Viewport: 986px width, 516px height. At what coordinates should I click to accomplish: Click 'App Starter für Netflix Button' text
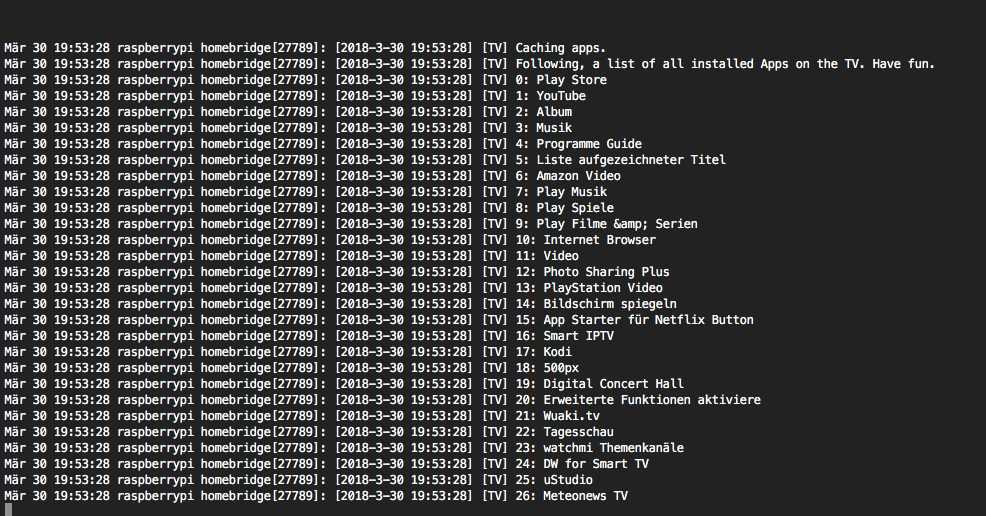[648, 320]
